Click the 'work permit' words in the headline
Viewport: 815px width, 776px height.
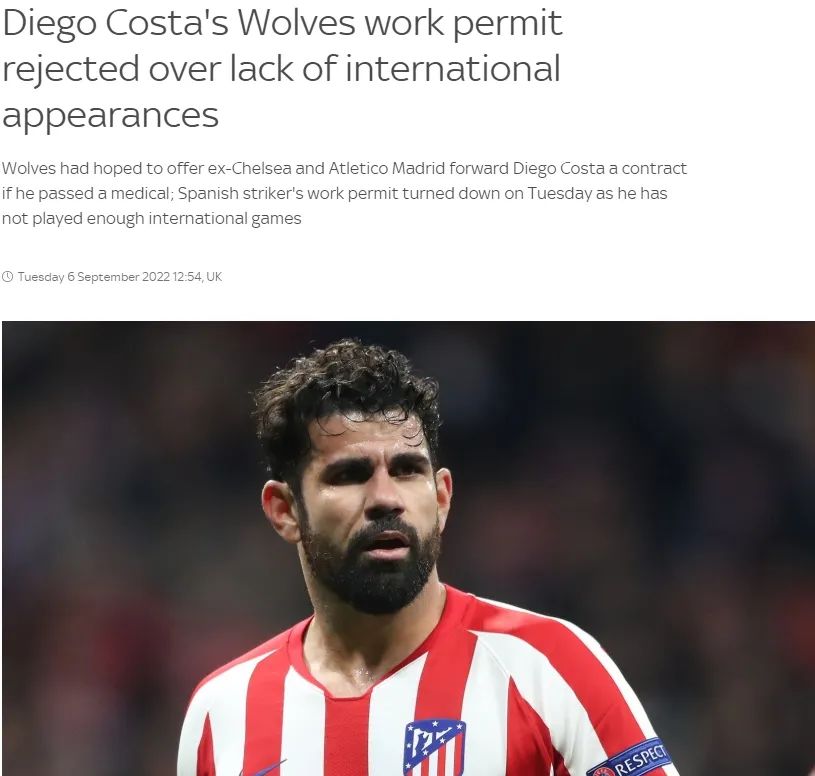(x=463, y=24)
